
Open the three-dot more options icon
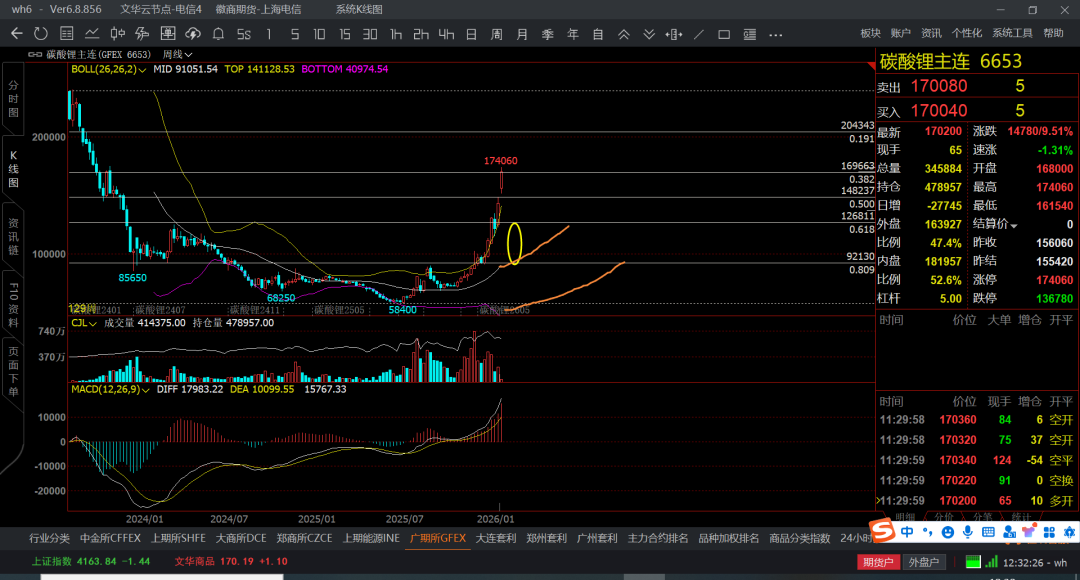point(776,34)
